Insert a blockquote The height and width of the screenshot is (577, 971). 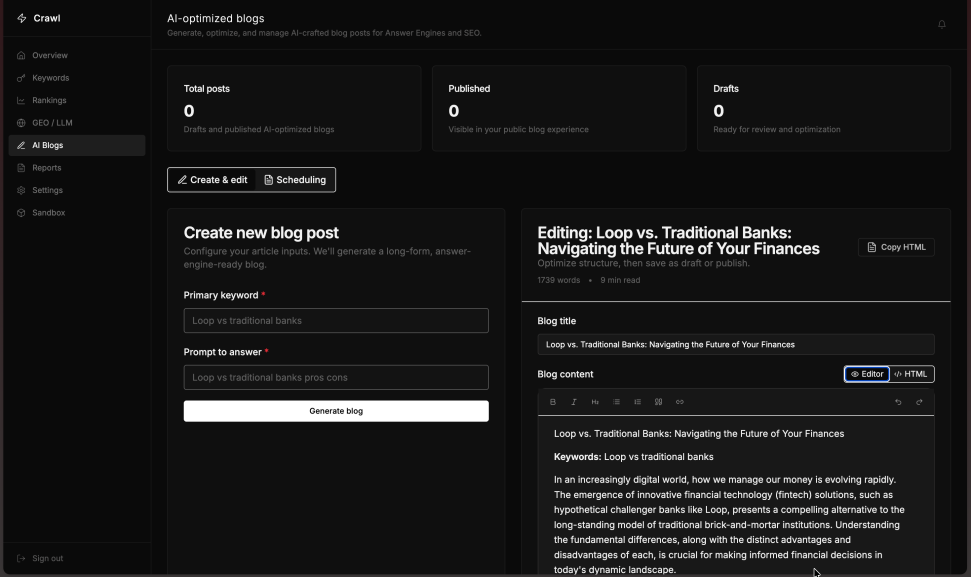coord(658,402)
